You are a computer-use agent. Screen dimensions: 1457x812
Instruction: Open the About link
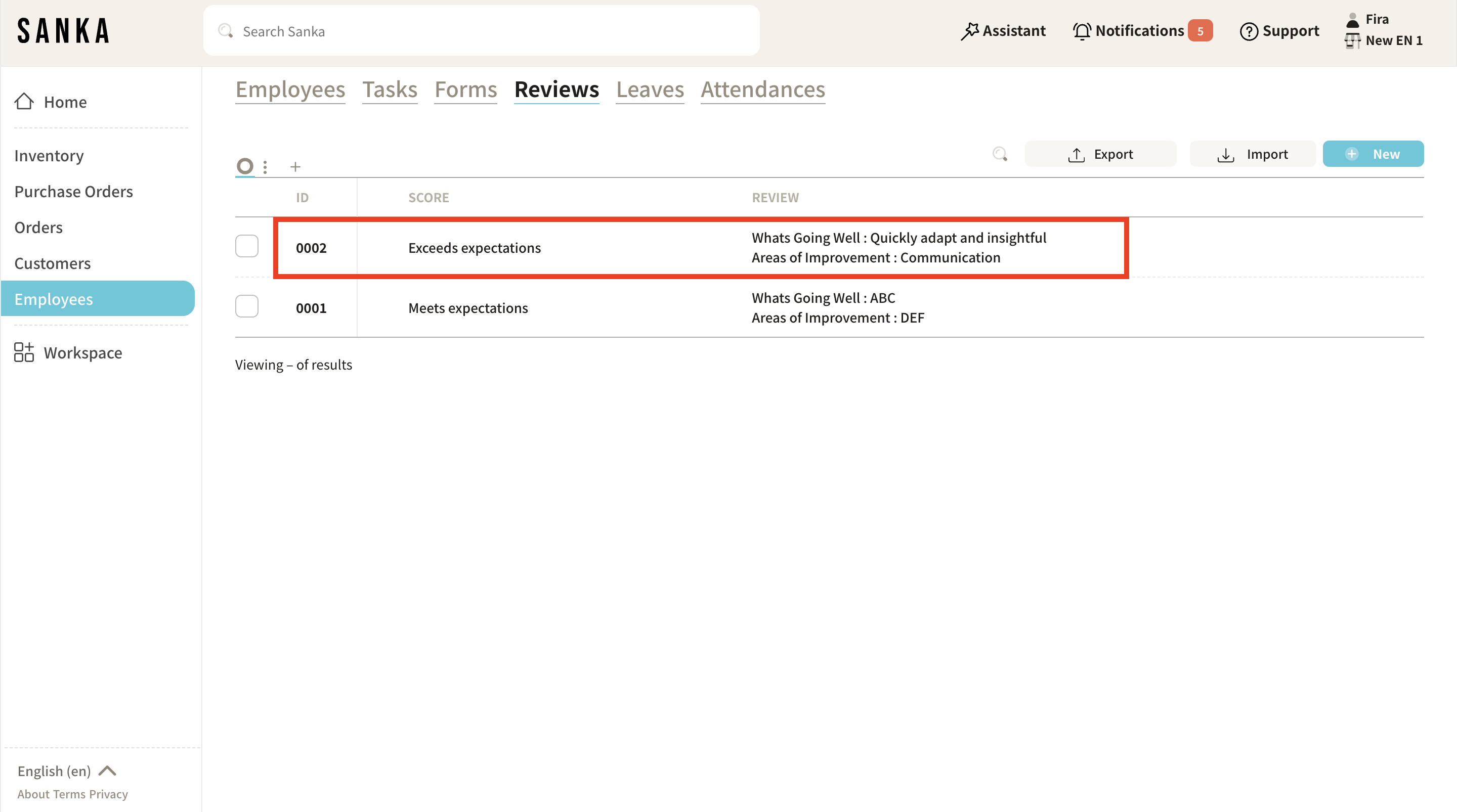[x=33, y=794]
